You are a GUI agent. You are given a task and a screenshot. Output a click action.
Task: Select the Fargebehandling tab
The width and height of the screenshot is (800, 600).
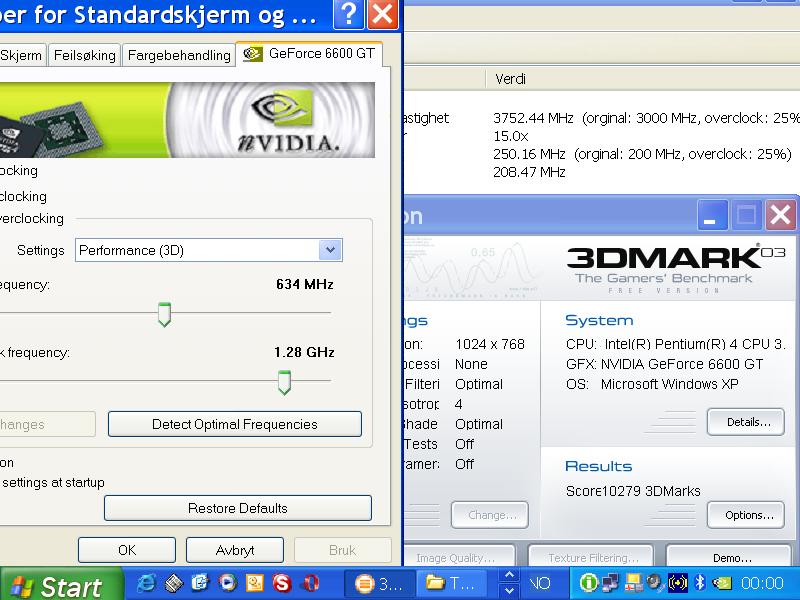[x=179, y=55]
